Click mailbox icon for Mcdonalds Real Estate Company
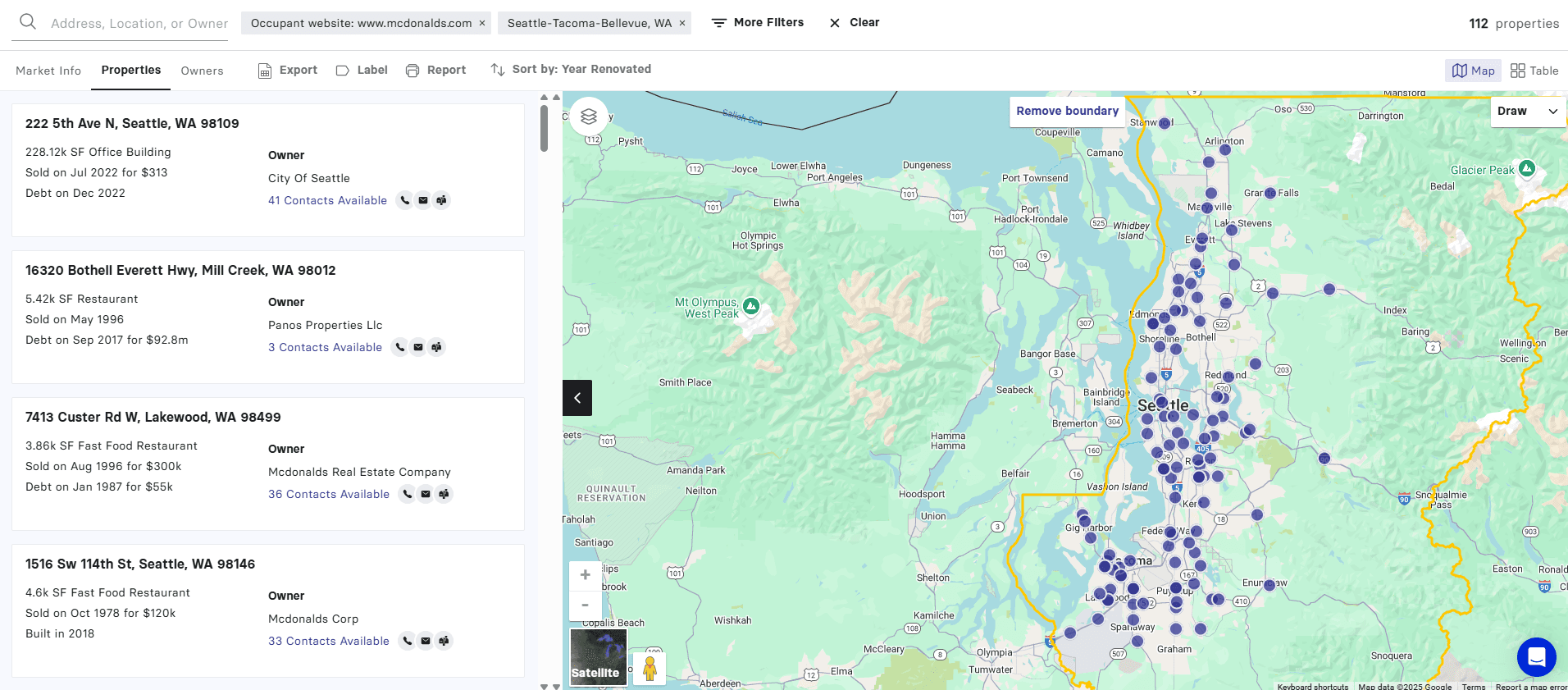This screenshot has width=1568, height=690. pyautogui.click(x=444, y=494)
